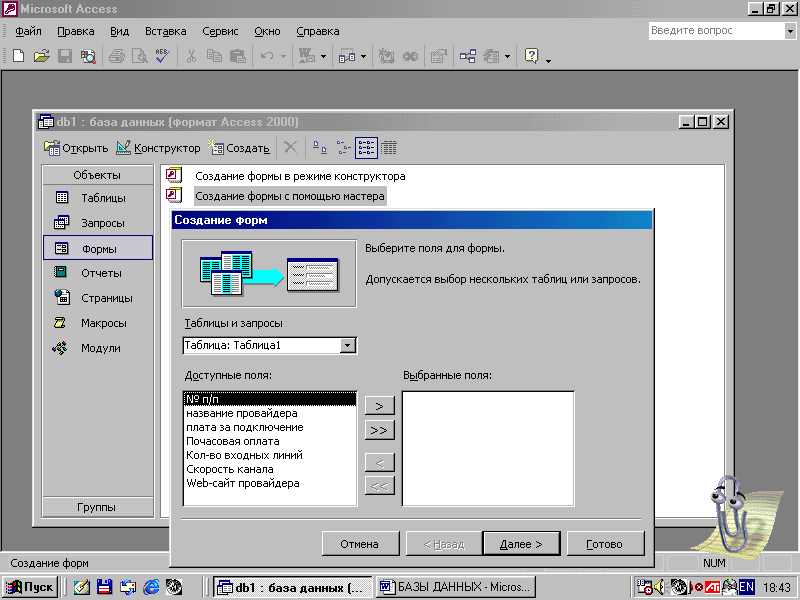800x600 pixels.
Task: Switch to БАЗЫ ДАННЫХ Word taskbar button
Action: coord(457,587)
